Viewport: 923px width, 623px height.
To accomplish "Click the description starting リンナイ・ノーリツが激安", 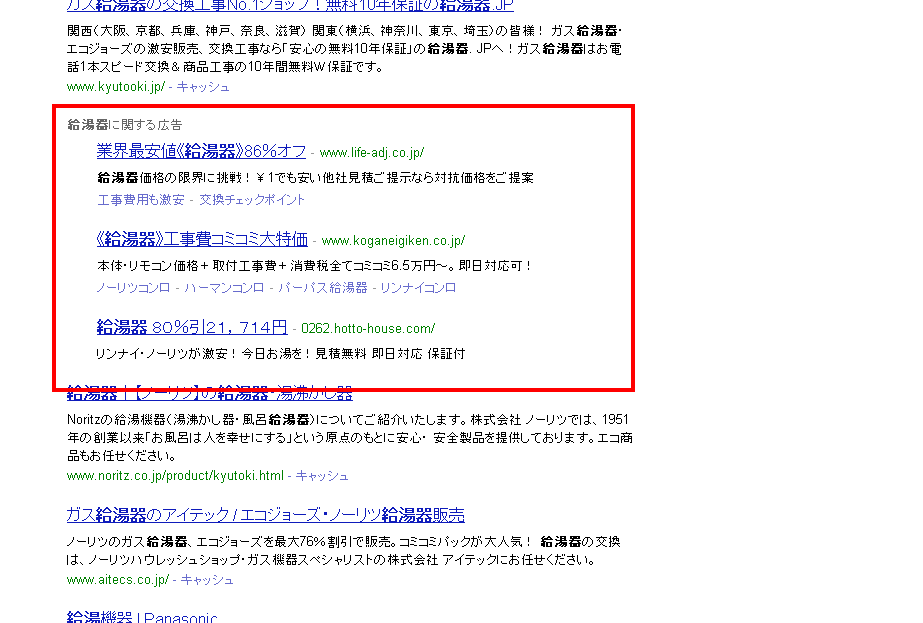I will tap(280, 353).
